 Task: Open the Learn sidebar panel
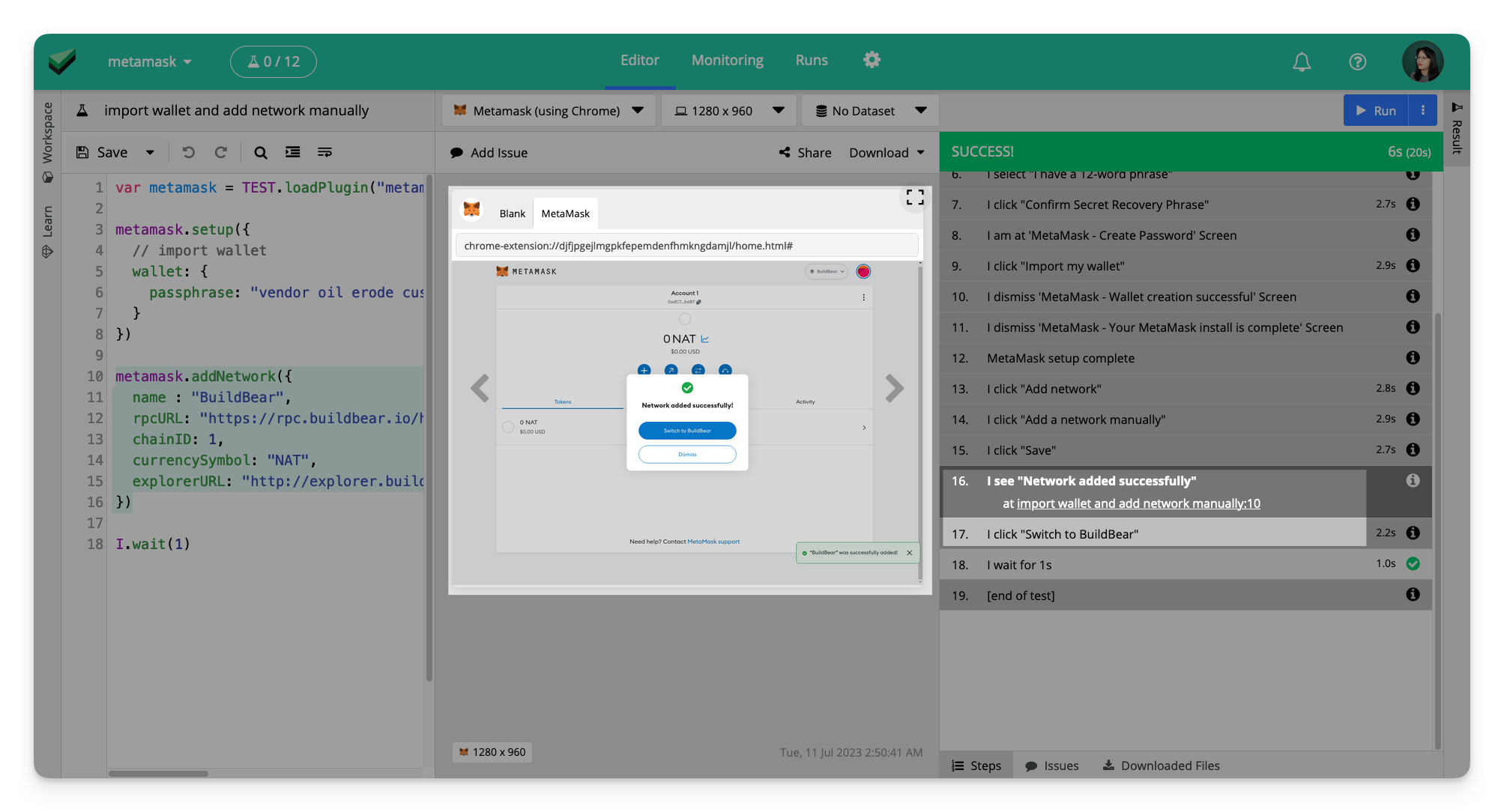tap(48, 221)
